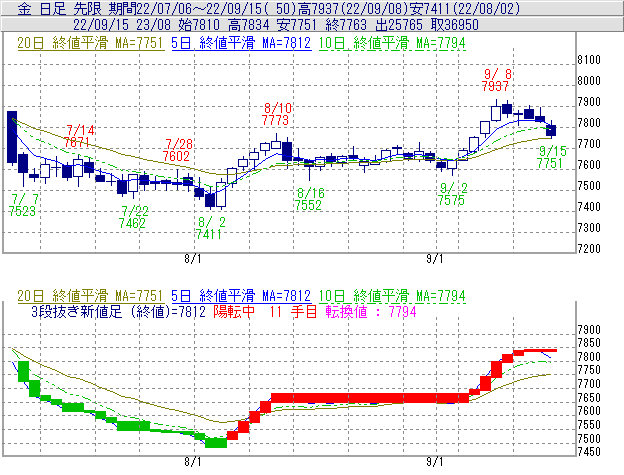624x475 pixels.
Task: Click the magenta 転換値 : 7794 text
Action: [371, 311]
